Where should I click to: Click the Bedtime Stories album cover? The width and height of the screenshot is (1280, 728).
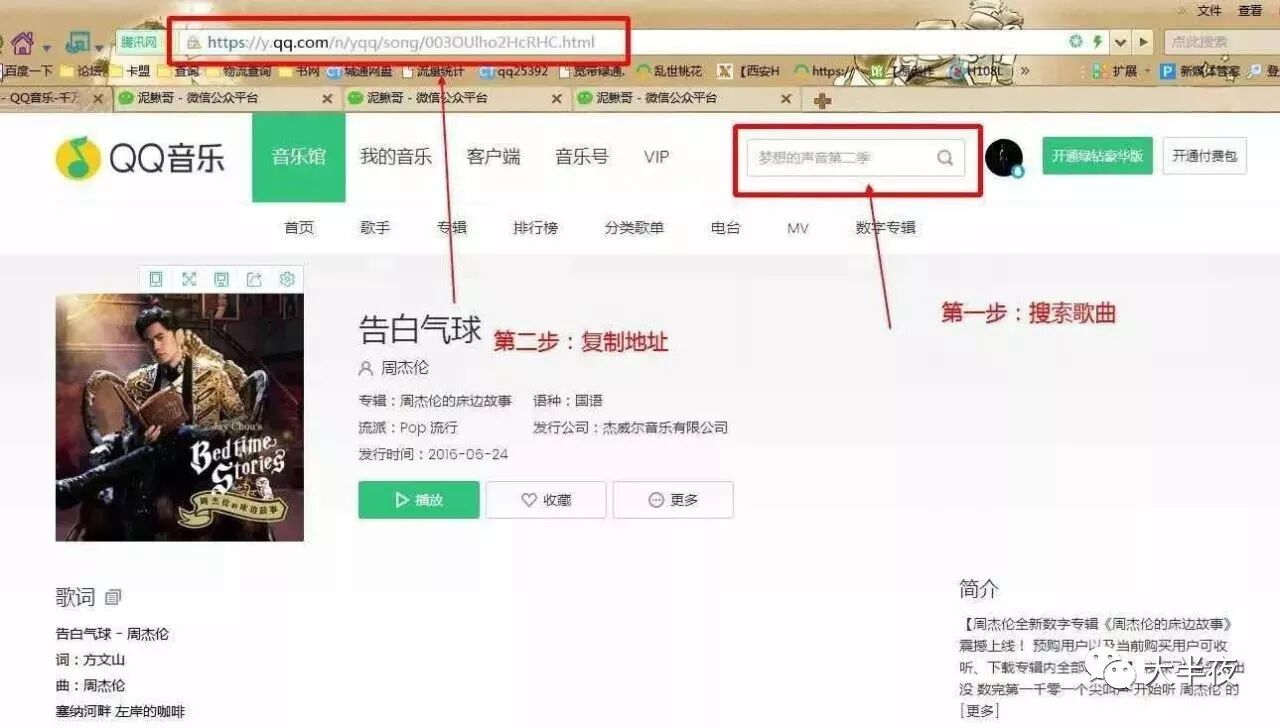click(180, 417)
